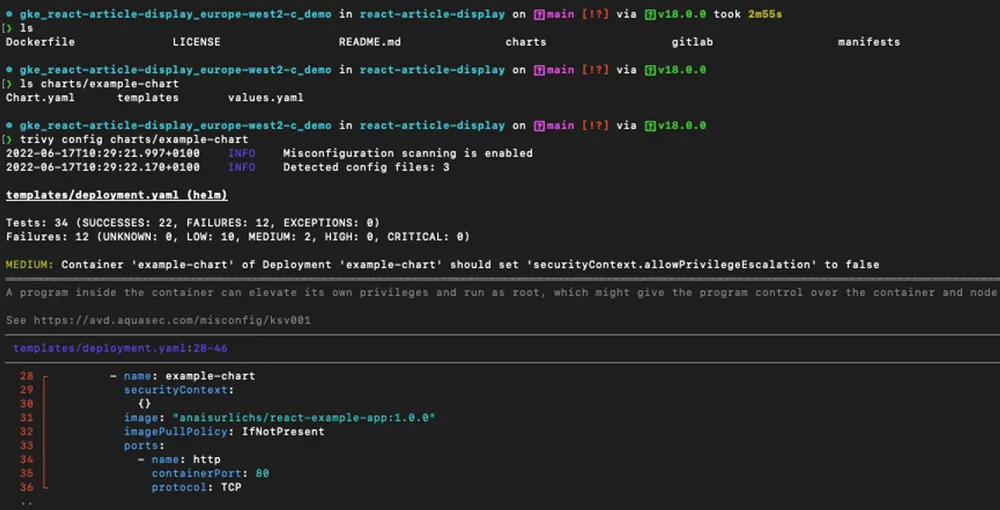The image size is (1000, 510).
Task: Click 'templates/deployment.yaml:28-46' file reference
Action: point(120,348)
